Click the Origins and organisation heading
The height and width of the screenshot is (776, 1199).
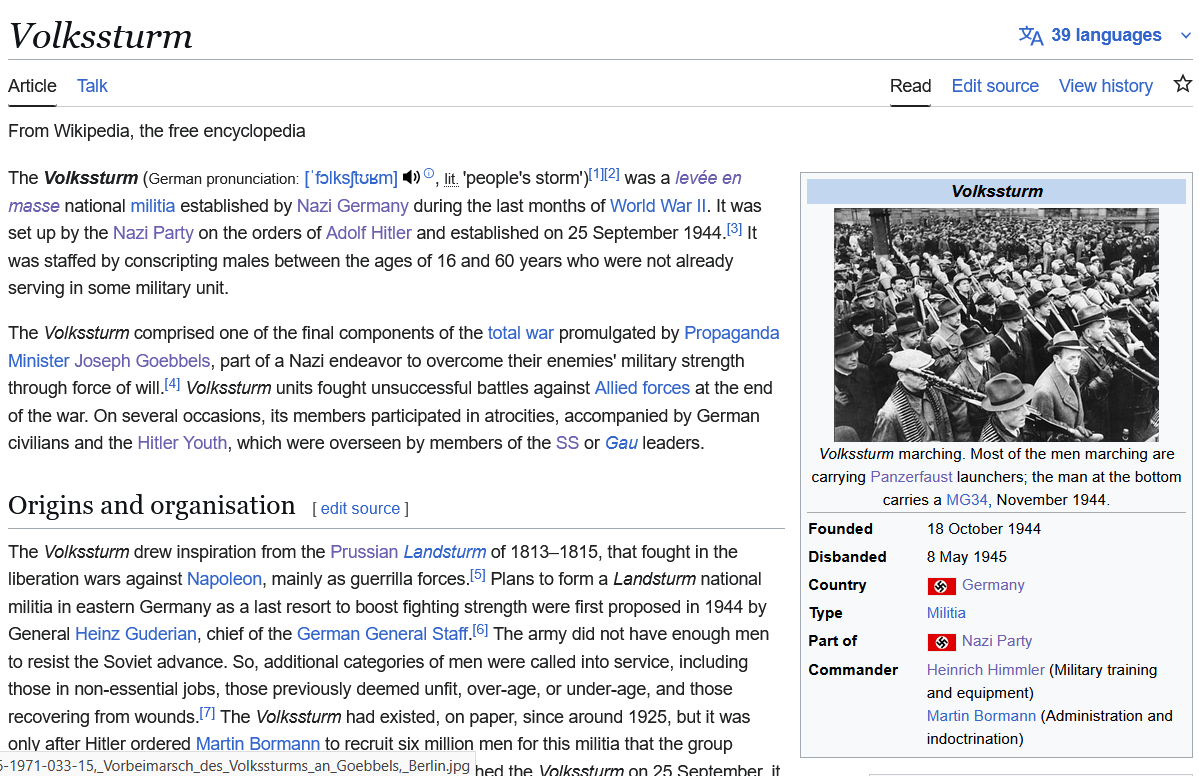point(151,505)
